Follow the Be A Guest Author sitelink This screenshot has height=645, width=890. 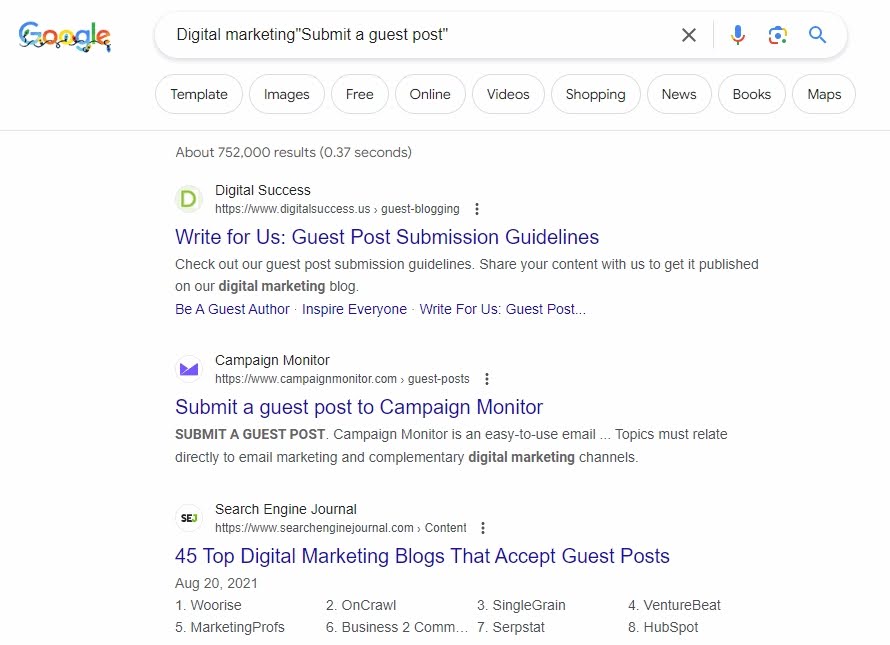[x=232, y=309]
